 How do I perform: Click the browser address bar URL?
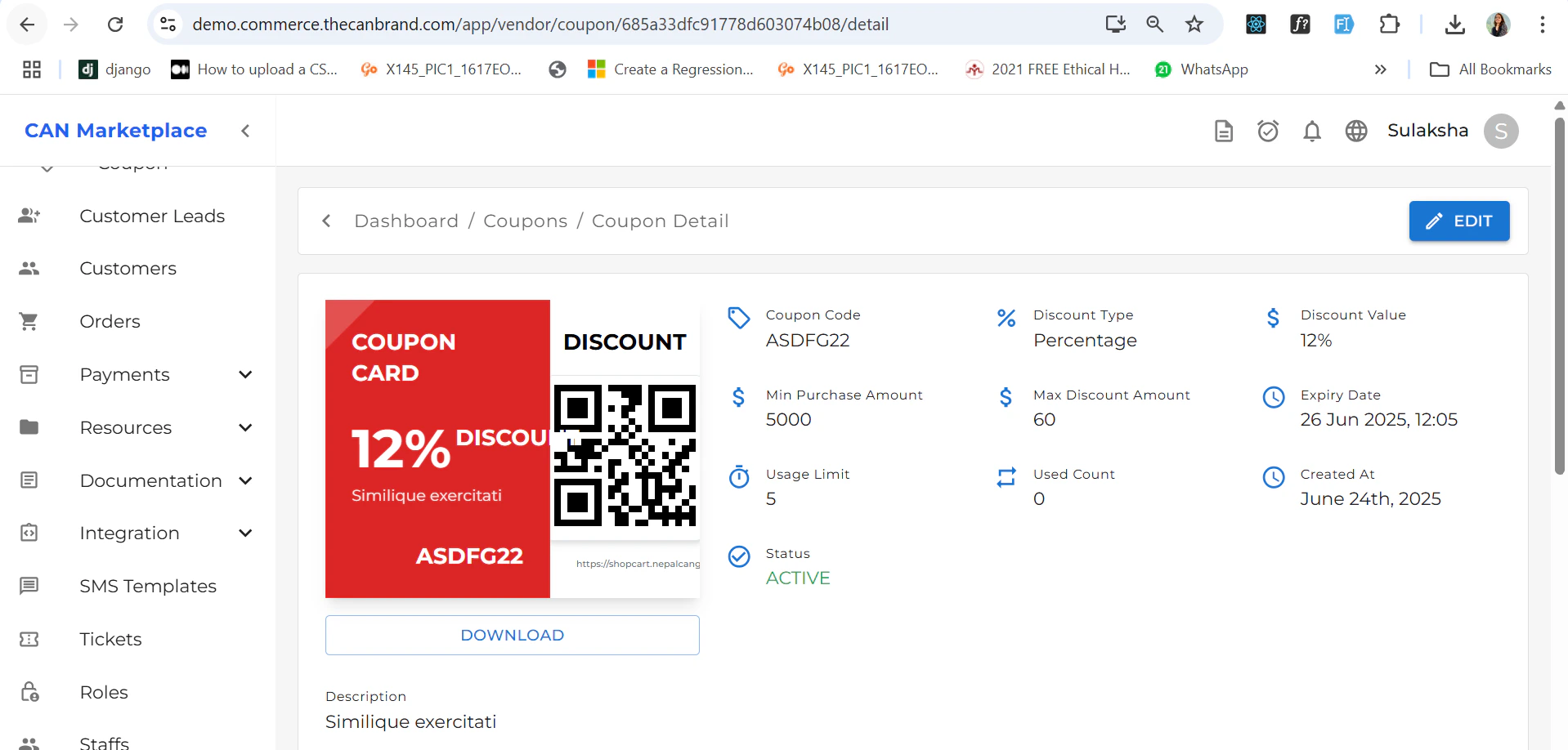click(540, 25)
